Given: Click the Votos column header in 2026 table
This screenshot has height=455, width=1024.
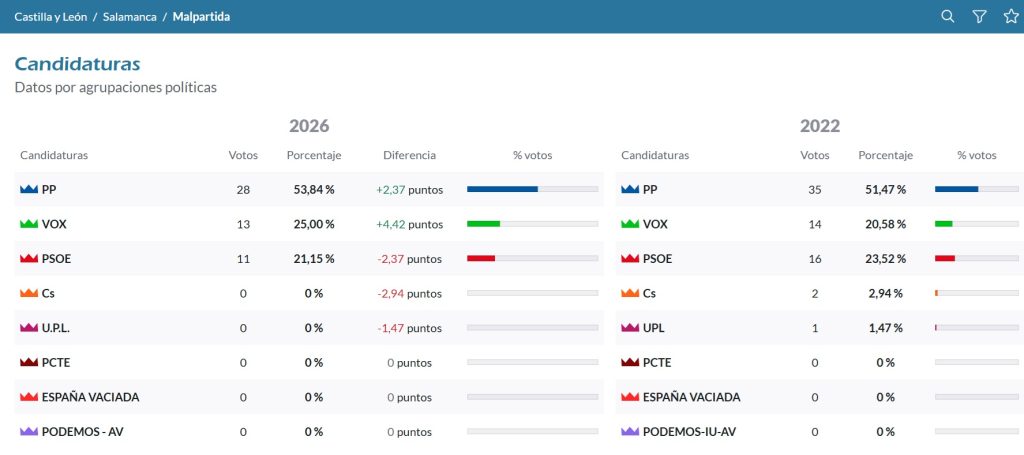Looking at the screenshot, I should (x=243, y=155).
